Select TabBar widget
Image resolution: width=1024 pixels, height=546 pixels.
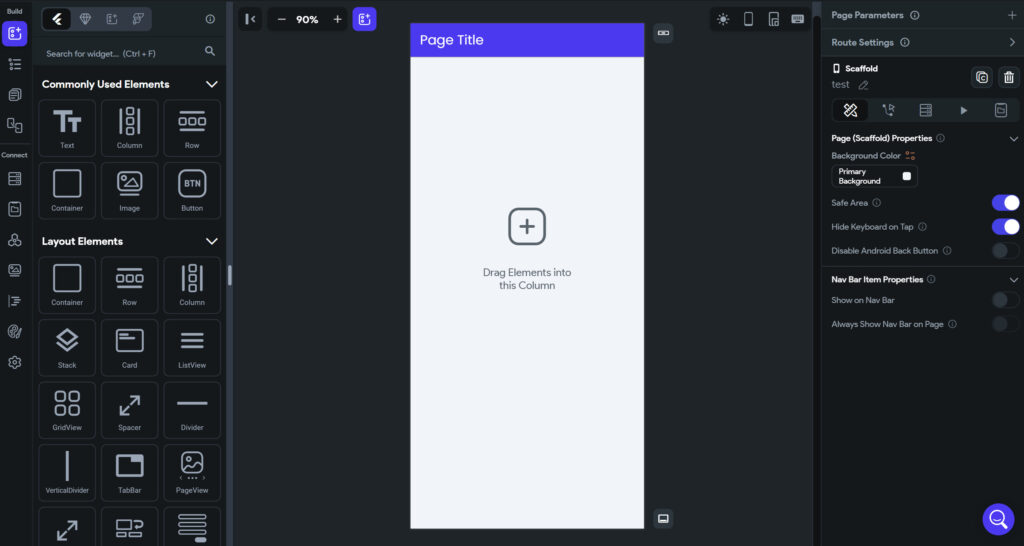(x=129, y=473)
